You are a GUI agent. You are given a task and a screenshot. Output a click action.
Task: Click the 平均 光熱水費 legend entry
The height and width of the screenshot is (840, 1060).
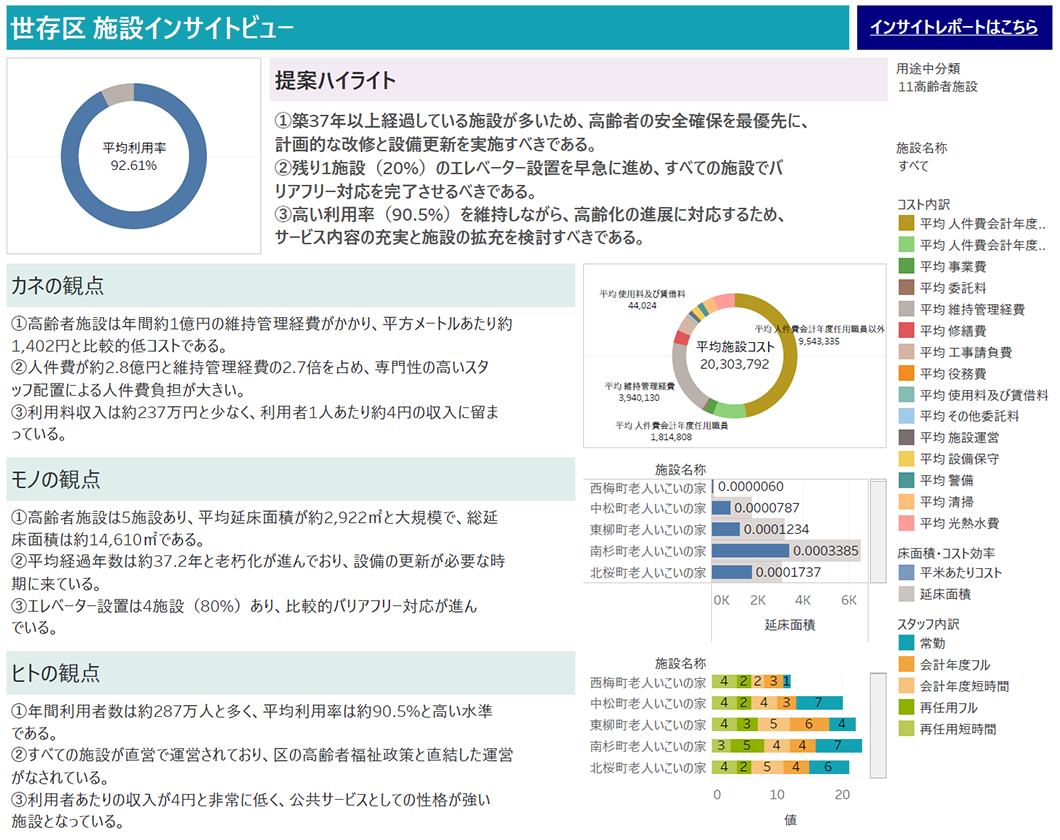pos(959,523)
